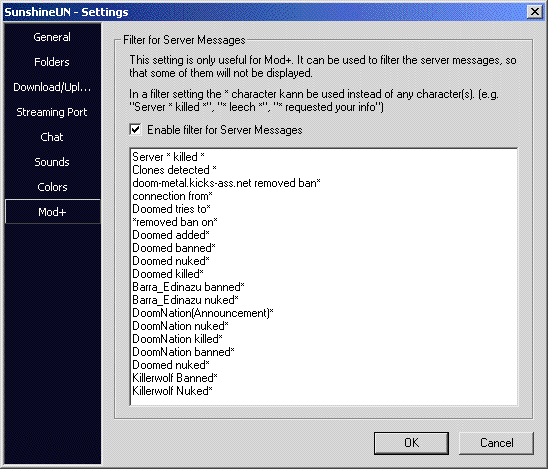The image size is (548, 469).
Task: Disable the filter for Server Messages checkbox
Action: [x=135, y=130]
